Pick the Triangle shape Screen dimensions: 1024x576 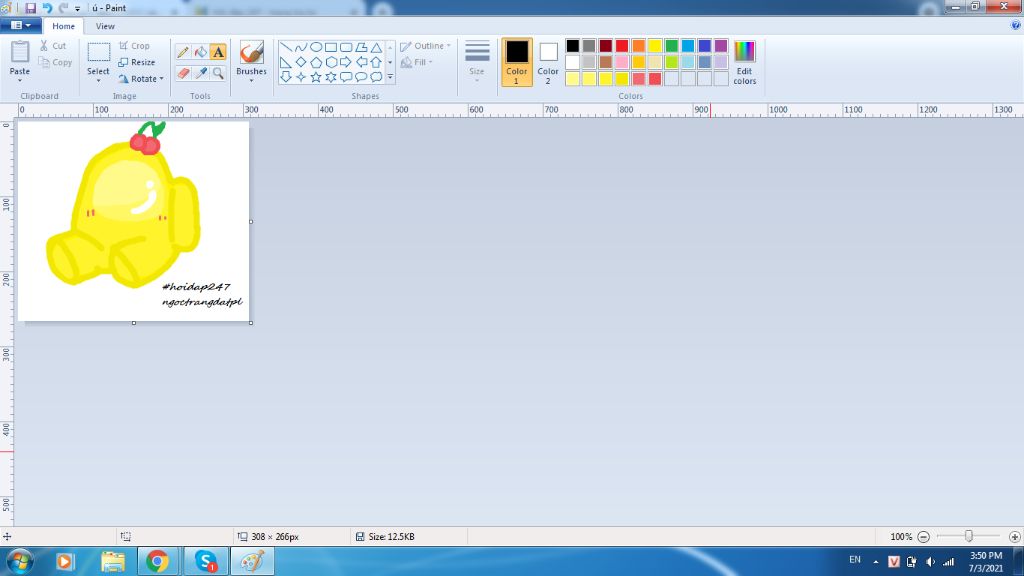[x=376, y=47]
